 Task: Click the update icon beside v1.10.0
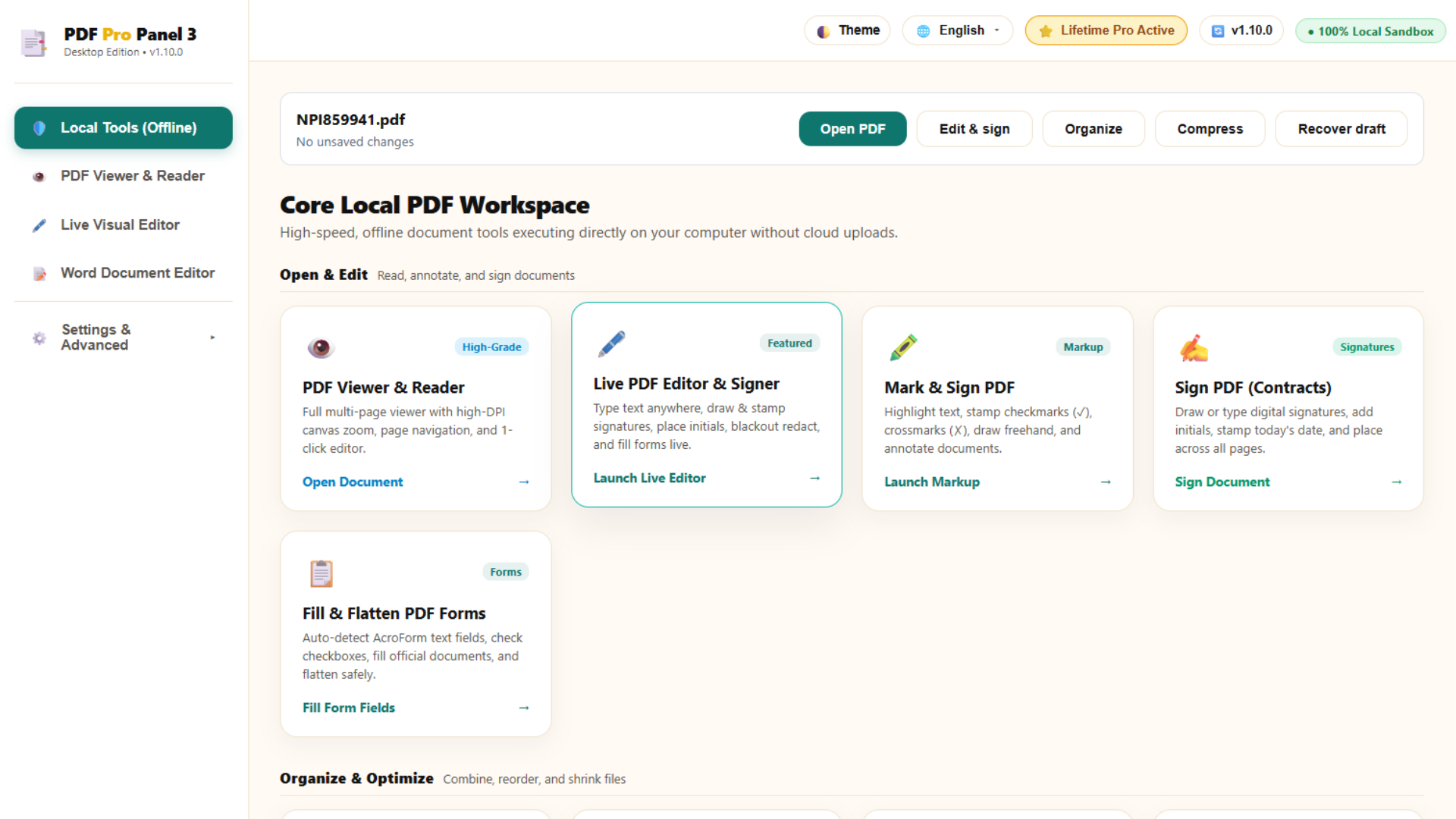1218,31
